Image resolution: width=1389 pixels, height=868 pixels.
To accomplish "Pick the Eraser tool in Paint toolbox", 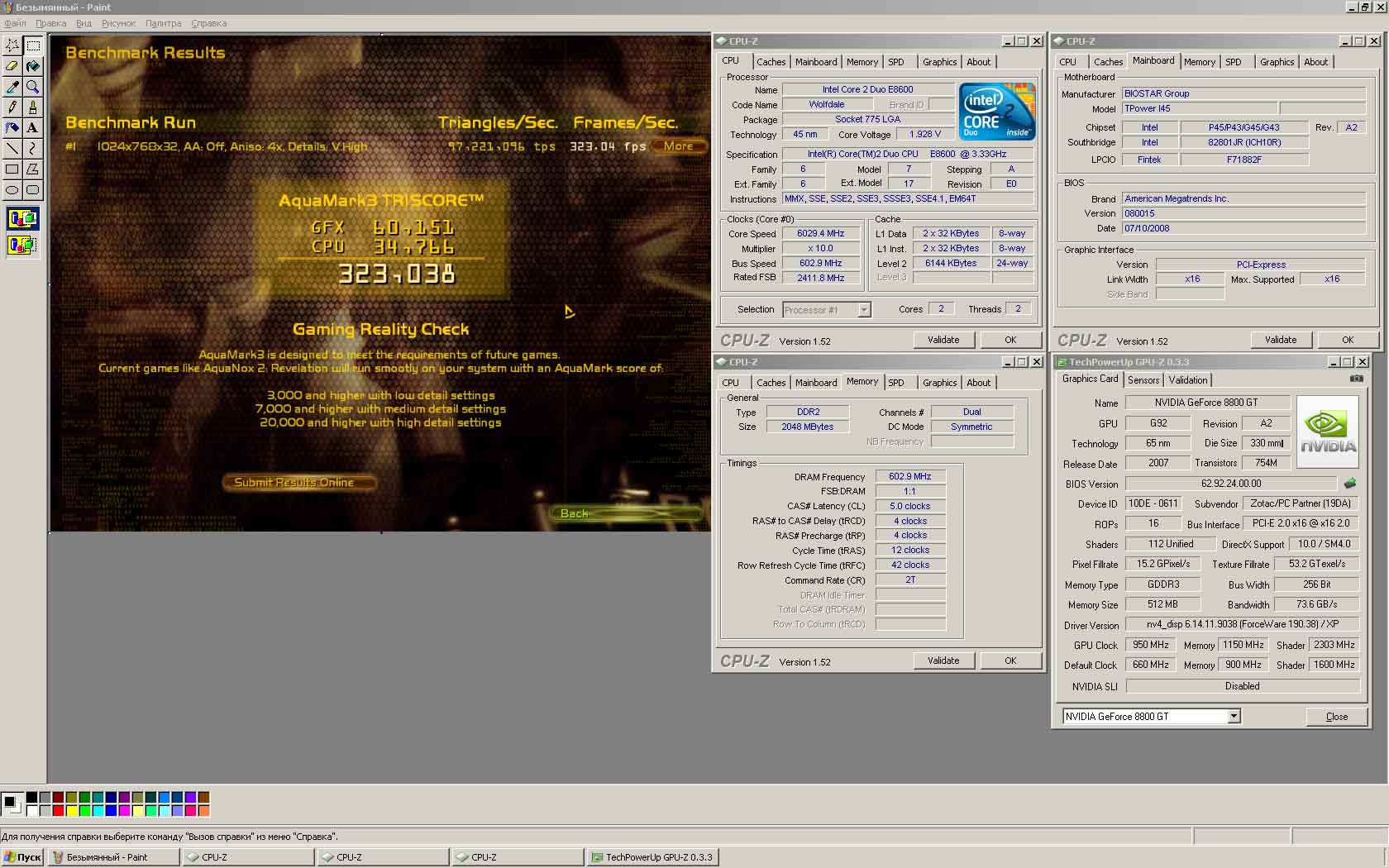I will coord(12,65).
